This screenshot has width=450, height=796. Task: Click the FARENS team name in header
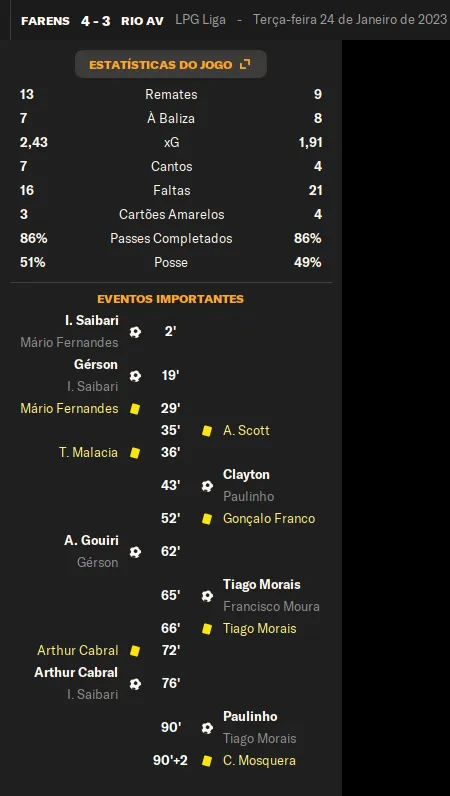(x=46, y=21)
